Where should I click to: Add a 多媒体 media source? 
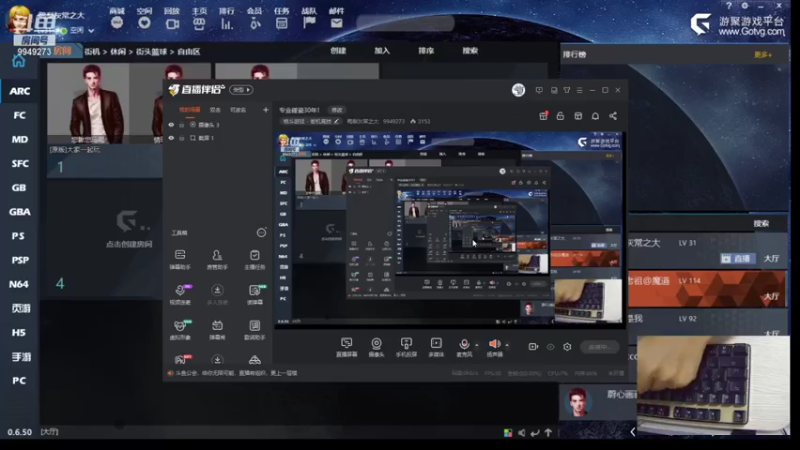tap(436, 347)
